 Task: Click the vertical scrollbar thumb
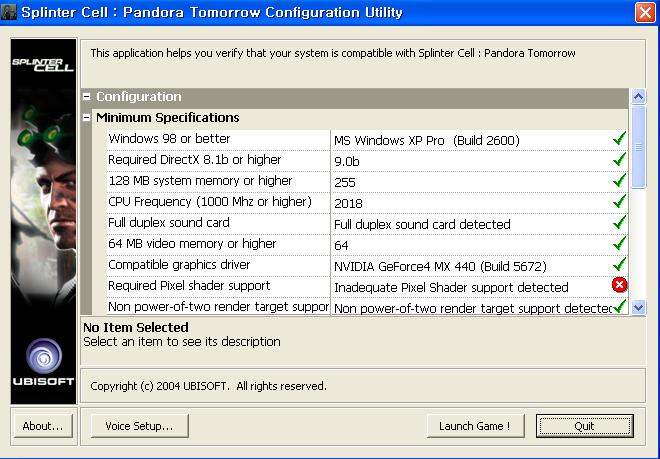point(639,147)
